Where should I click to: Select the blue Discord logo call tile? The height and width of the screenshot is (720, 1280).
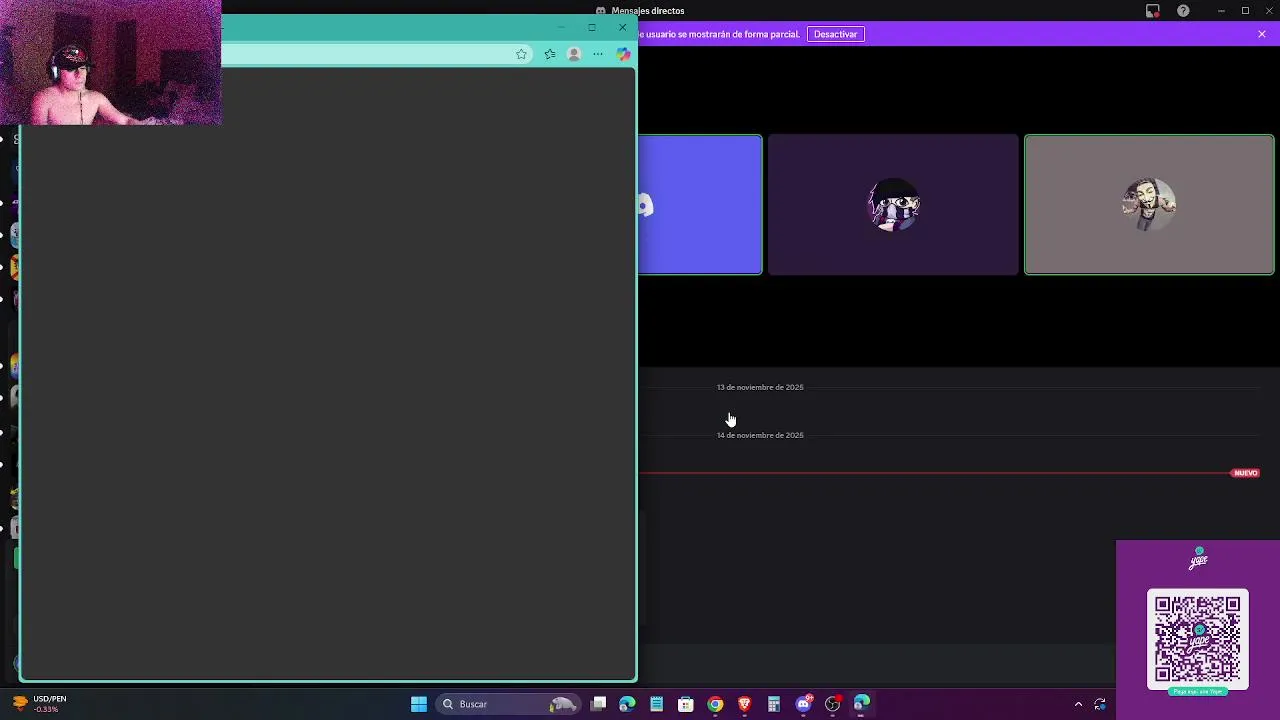pyautogui.click(x=700, y=205)
